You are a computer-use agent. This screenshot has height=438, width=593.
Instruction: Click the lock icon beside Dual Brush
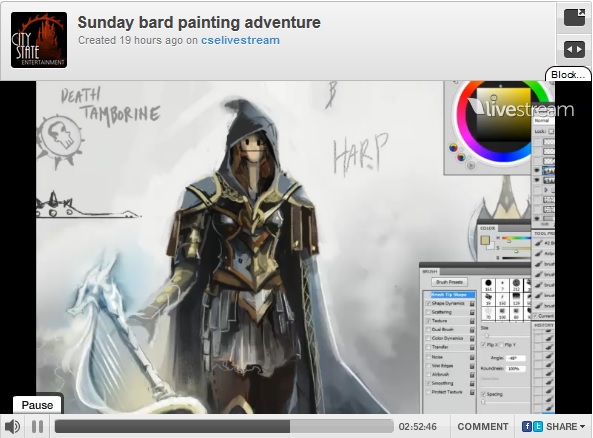(472, 329)
